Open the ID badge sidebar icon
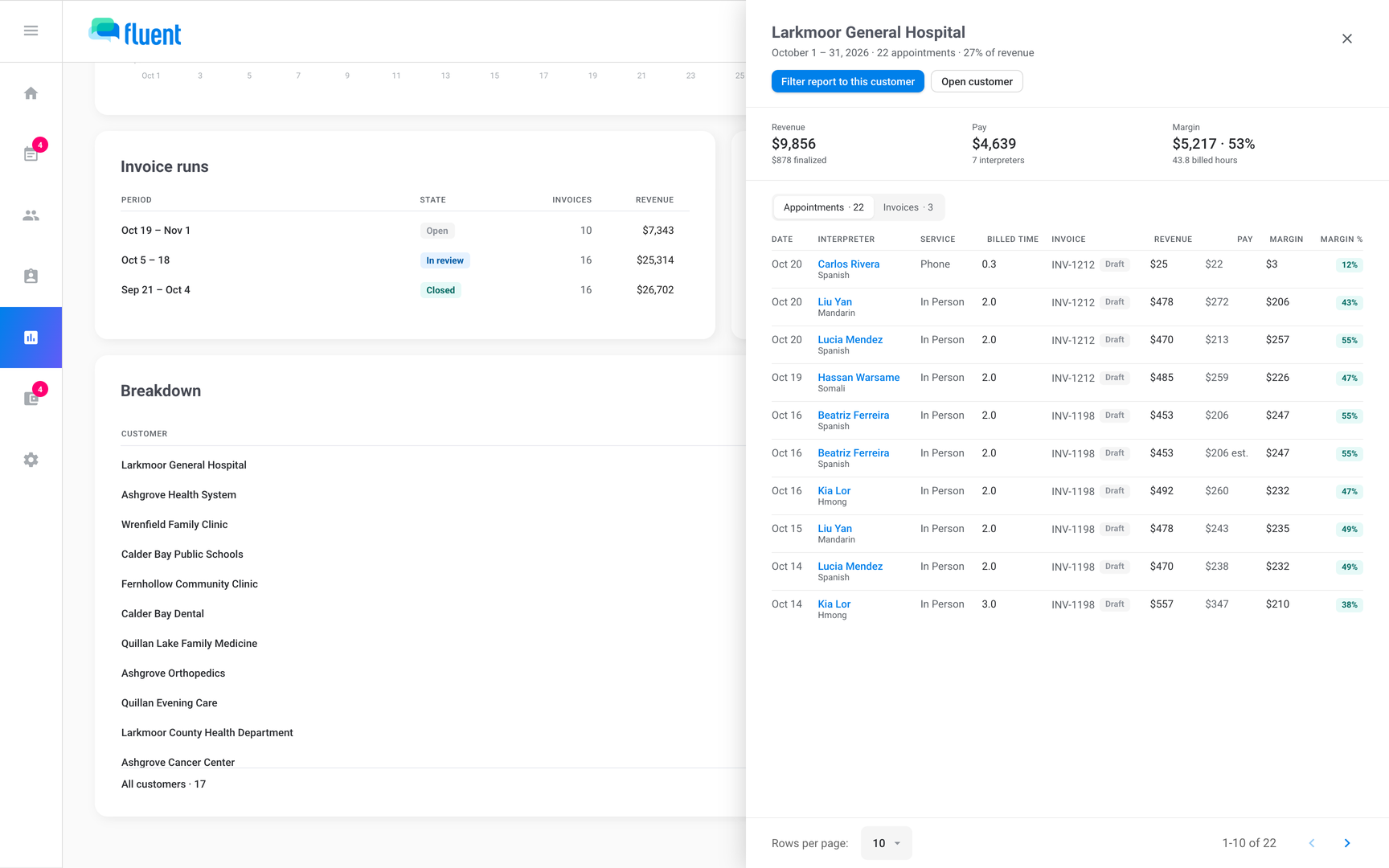The image size is (1389, 868). [x=31, y=276]
